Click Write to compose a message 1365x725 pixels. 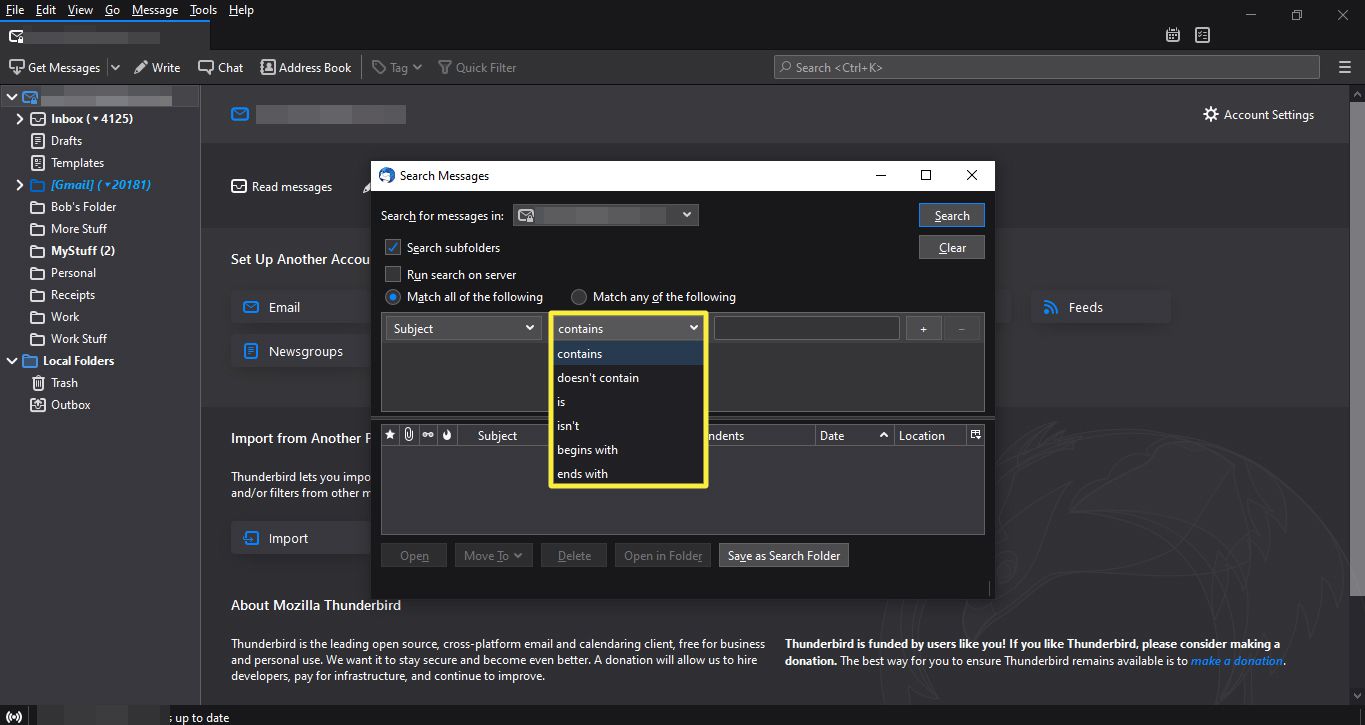pos(157,67)
